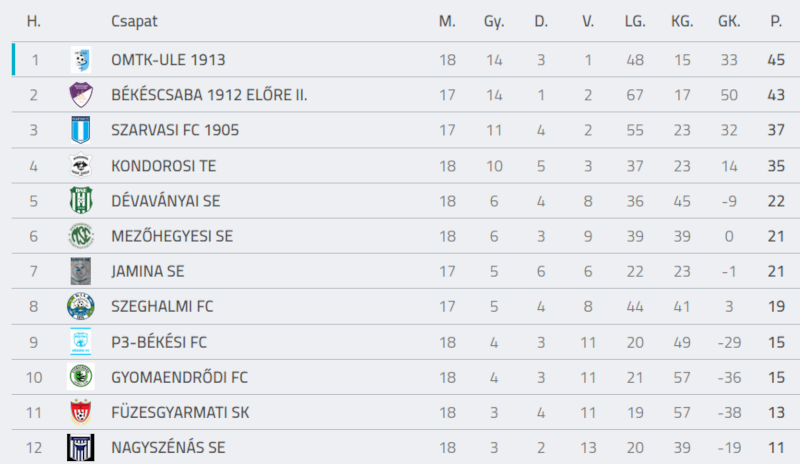This screenshot has width=800, height=464.
Task: Click the Kondorosi TE club logo
Action: [x=81, y=165]
